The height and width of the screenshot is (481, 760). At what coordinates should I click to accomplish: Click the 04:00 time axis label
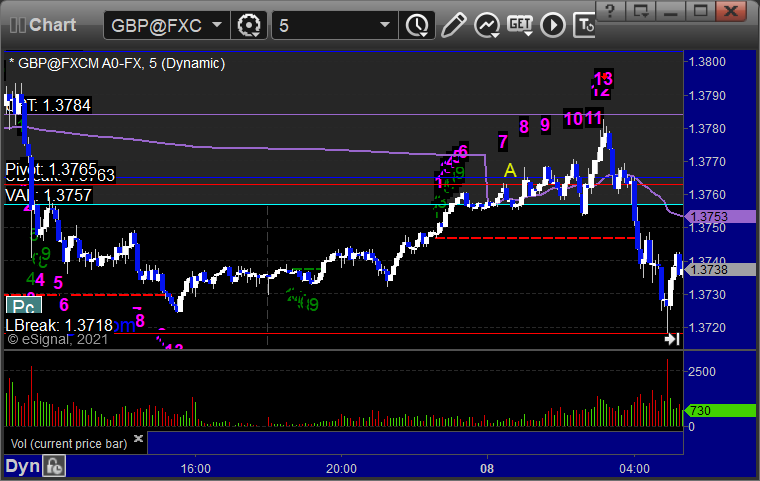click(634, 469)
